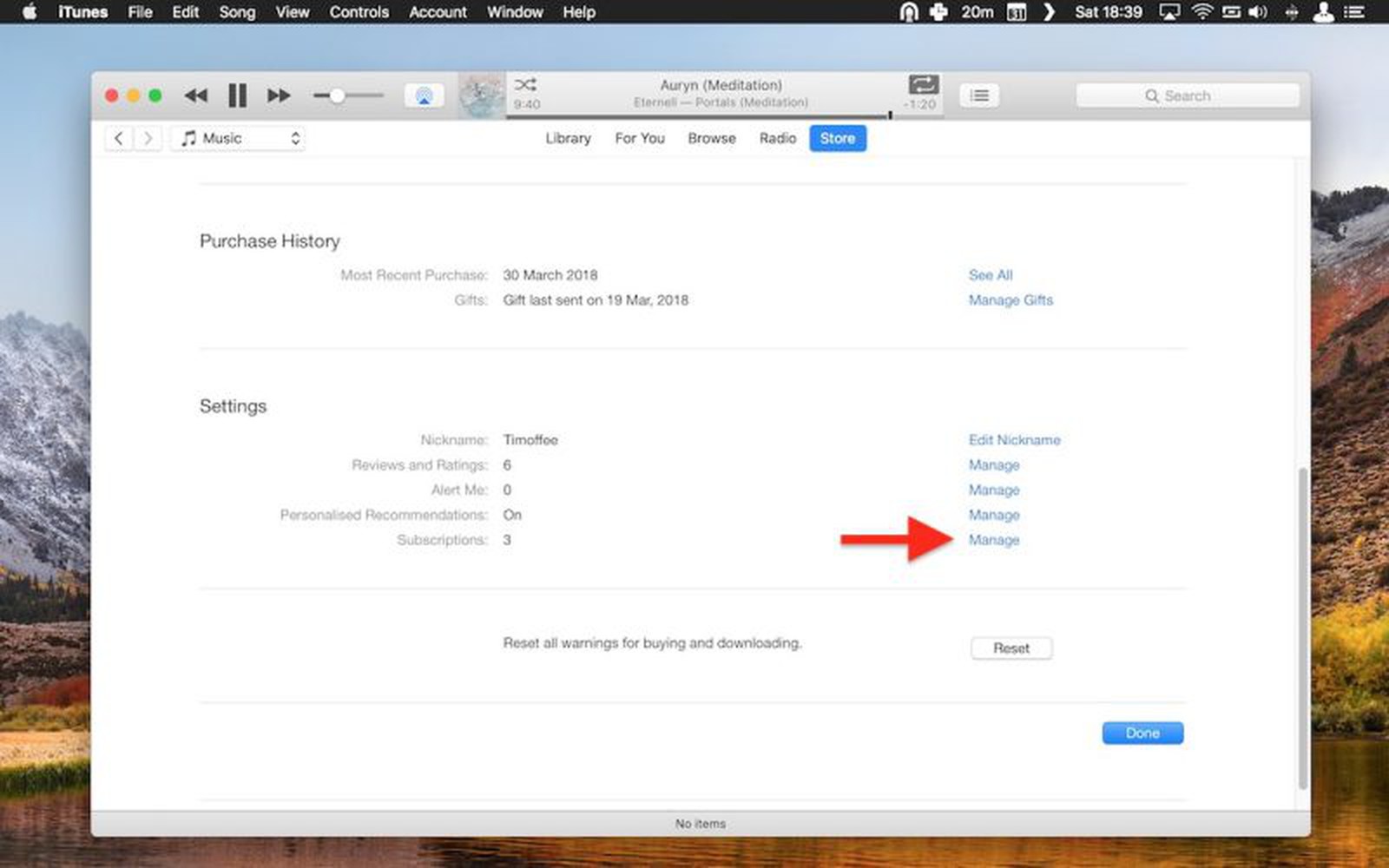Click the search magnifier icon
This screenshot has width=1389, height=868.
tap(1152, 95)
